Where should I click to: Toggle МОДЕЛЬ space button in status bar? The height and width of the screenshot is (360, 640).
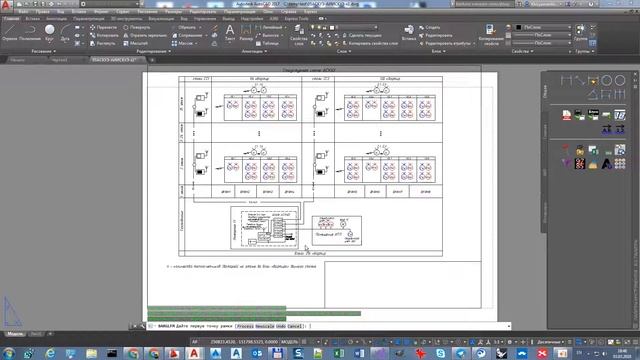point(289,342)
